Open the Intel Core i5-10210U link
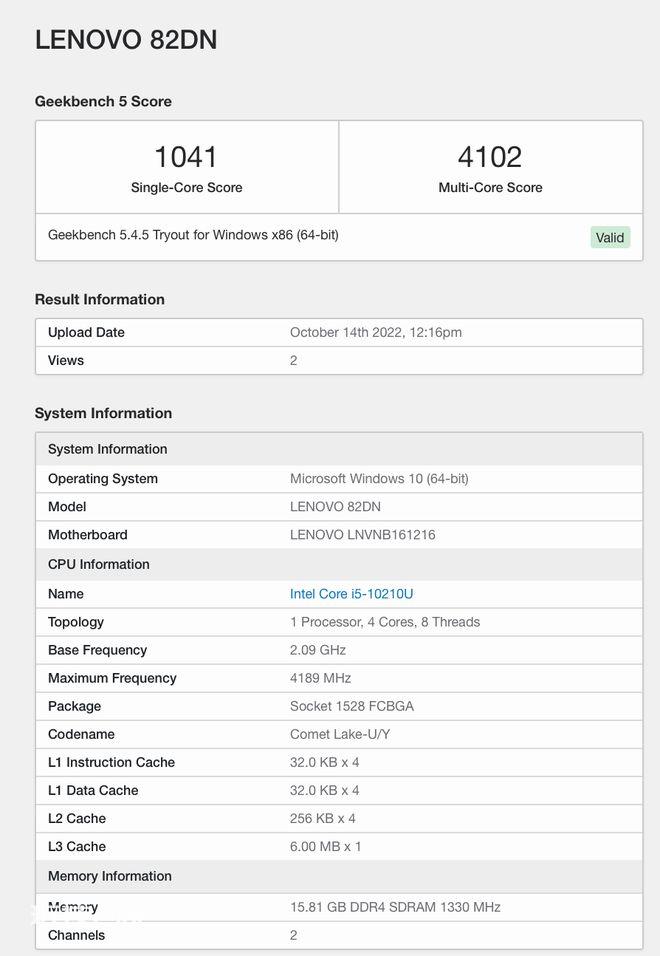The height and width of the screenshot is (956, 660). [x=351, y=594]
